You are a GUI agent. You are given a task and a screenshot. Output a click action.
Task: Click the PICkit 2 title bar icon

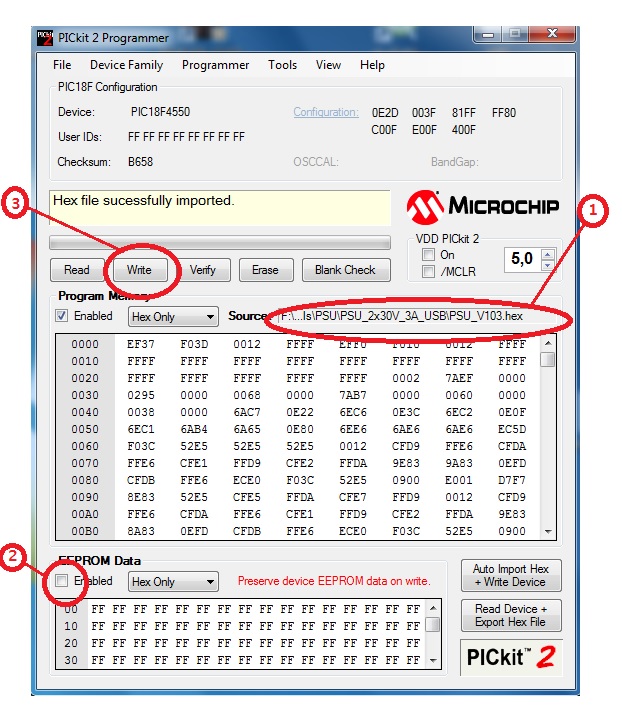click(45, 38)
